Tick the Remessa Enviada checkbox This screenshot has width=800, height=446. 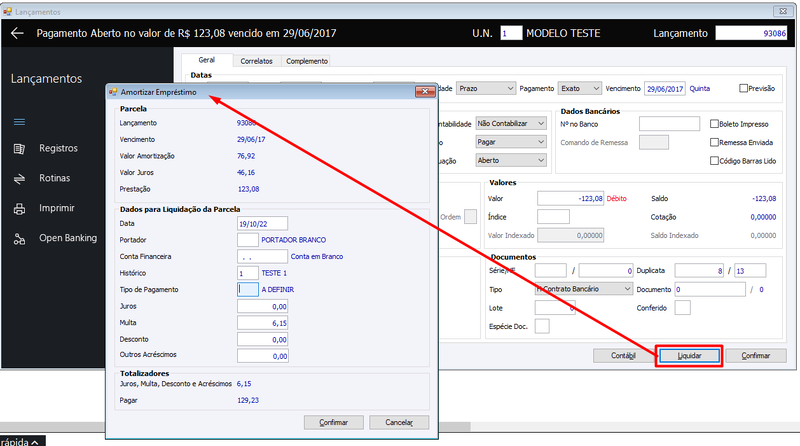pyautogui.click(x=714, y=142)
